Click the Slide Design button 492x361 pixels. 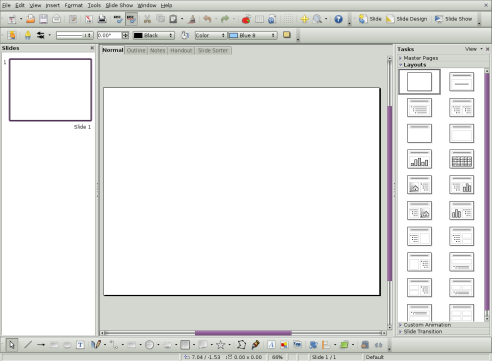coord(407,19)
